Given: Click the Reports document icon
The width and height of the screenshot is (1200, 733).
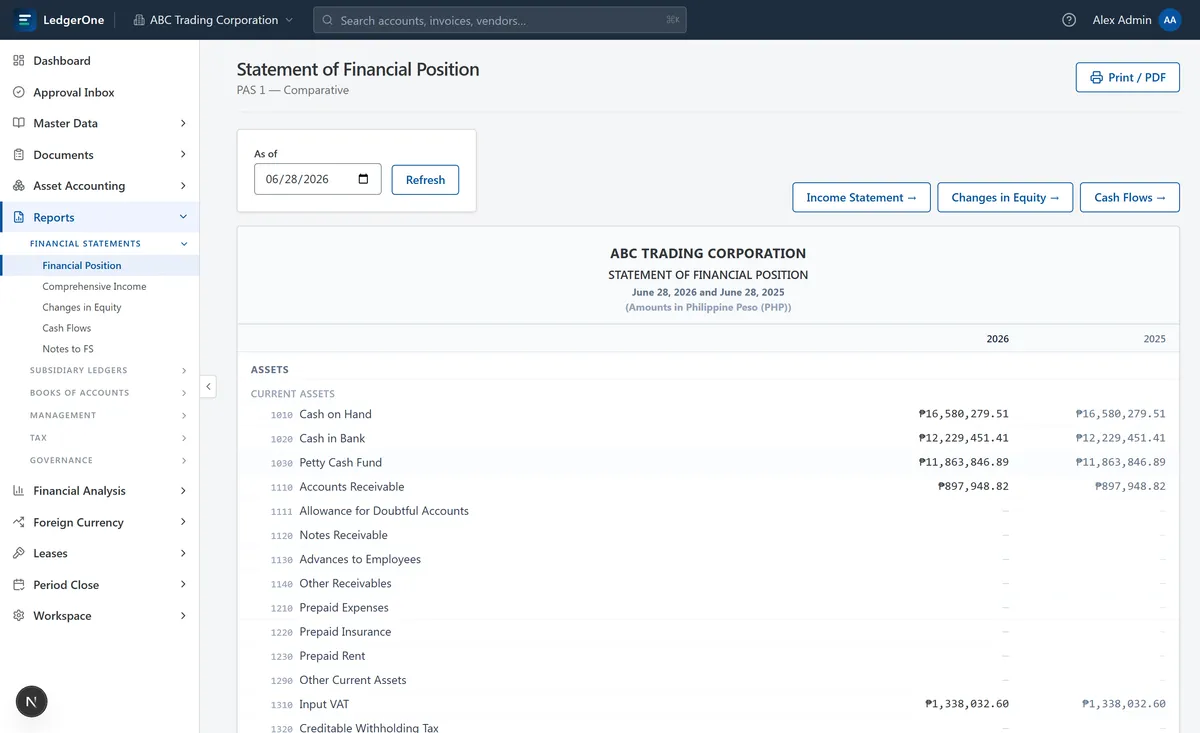Looking at the screenshot, I should point(19,217).
